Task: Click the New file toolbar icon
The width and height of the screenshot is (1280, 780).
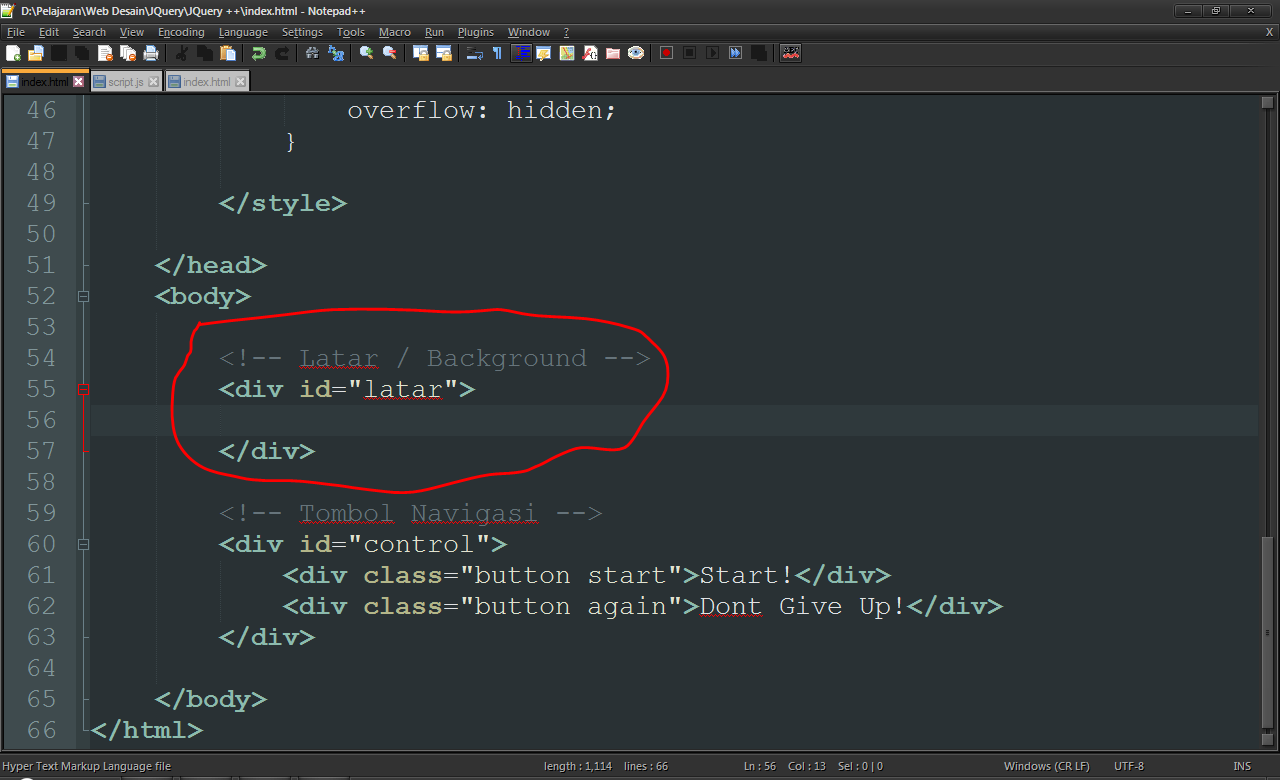Action: tap(13, 53)
